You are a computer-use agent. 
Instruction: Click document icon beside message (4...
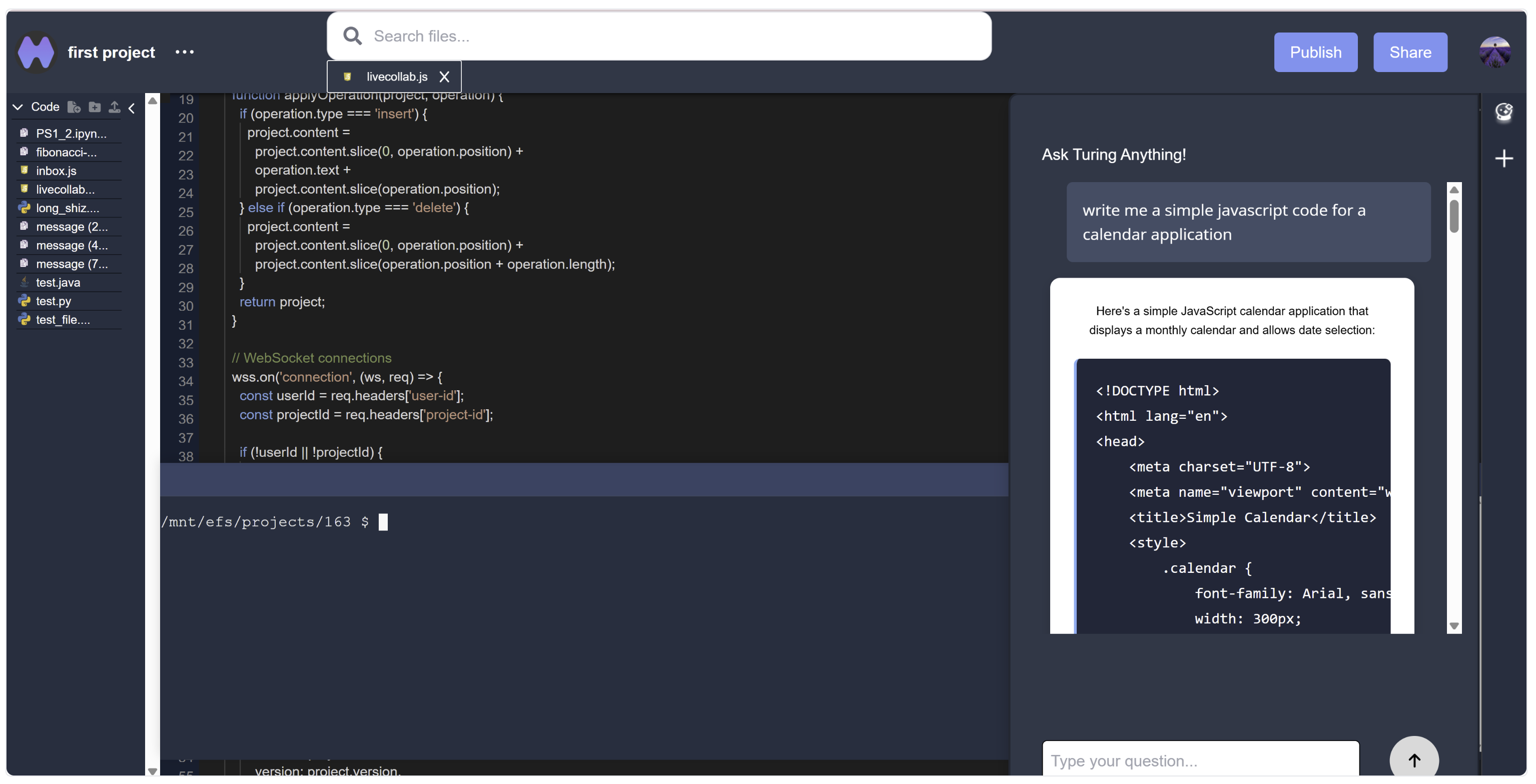[x=24, y=245]
